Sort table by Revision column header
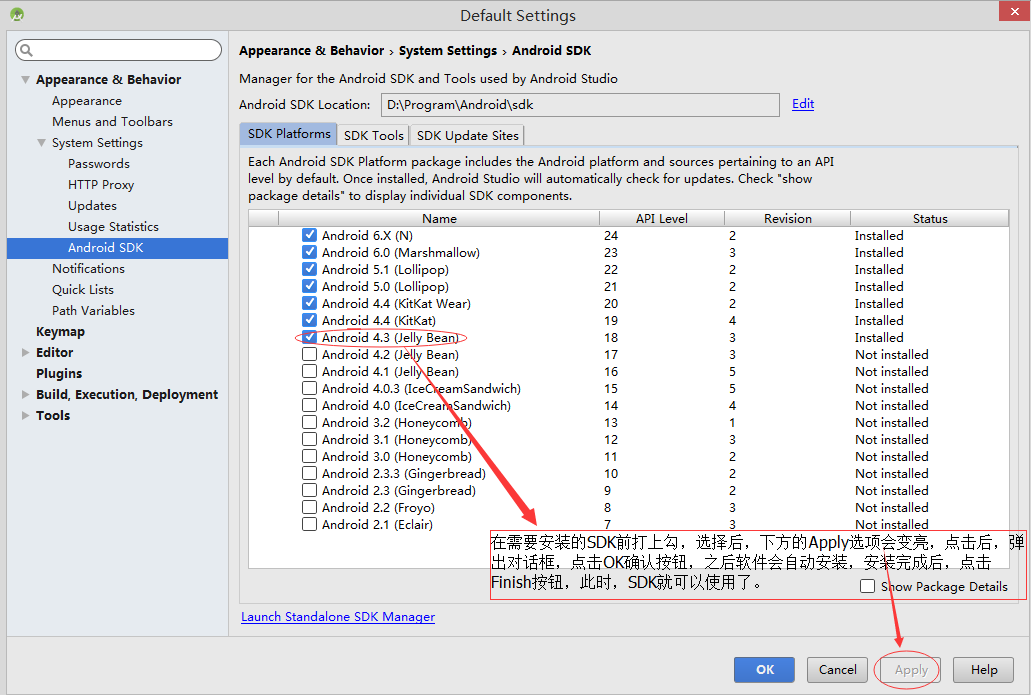Screen dimensions: 1031x695 787,218
